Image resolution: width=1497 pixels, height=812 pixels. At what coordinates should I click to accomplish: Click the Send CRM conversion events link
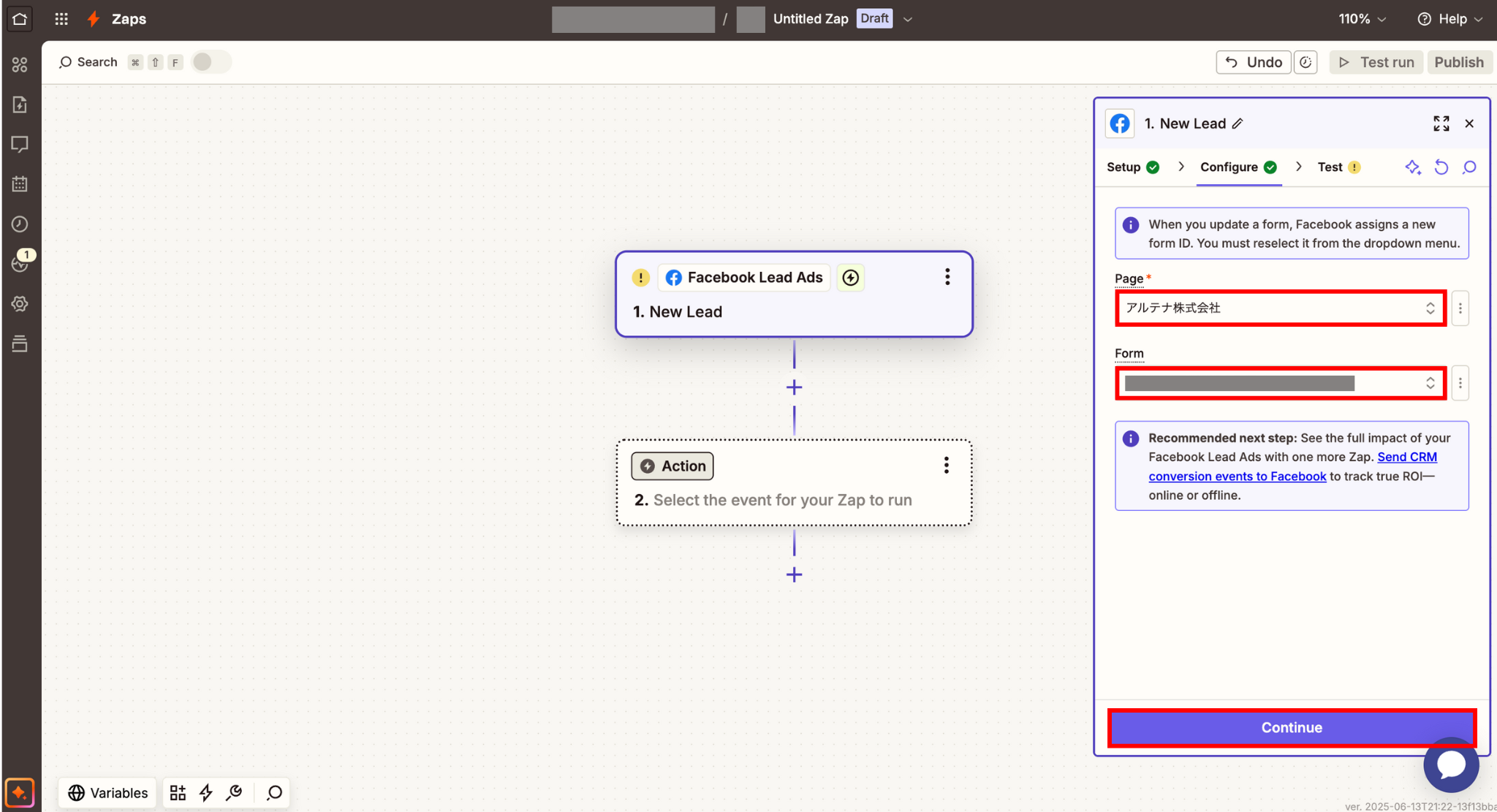[x=1292, y=466]
